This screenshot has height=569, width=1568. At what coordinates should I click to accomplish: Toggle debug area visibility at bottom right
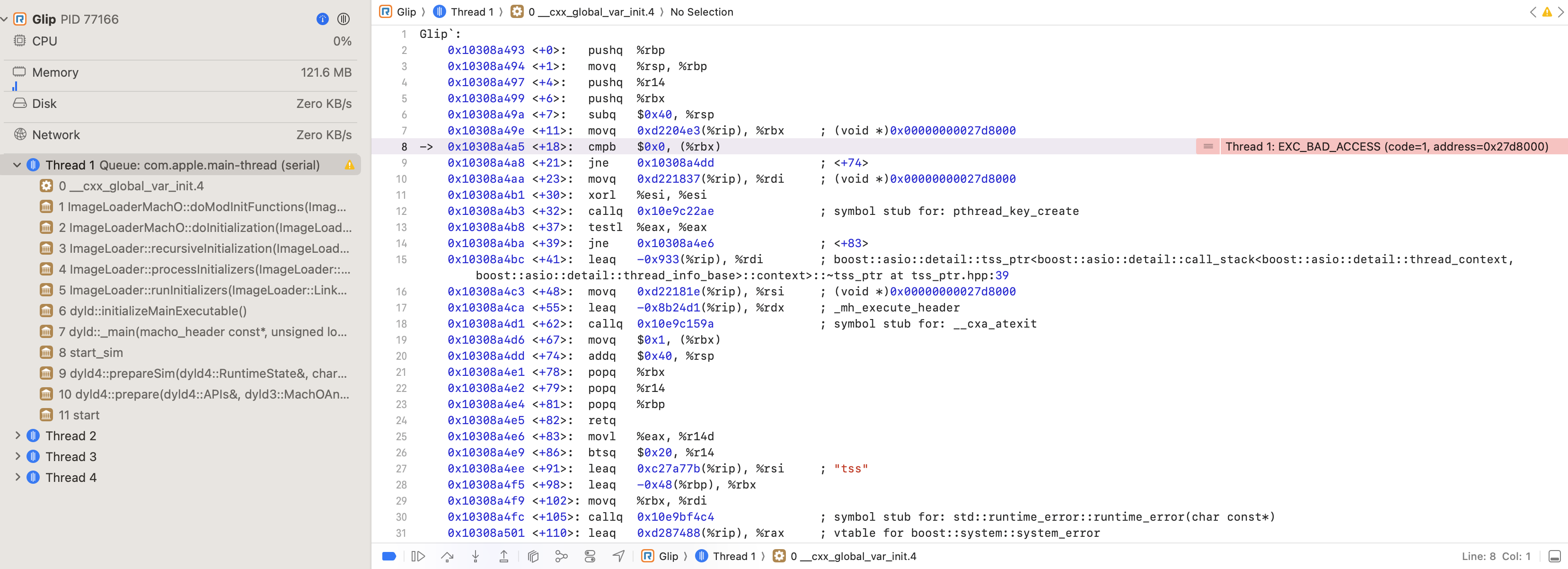(1554, 556)
